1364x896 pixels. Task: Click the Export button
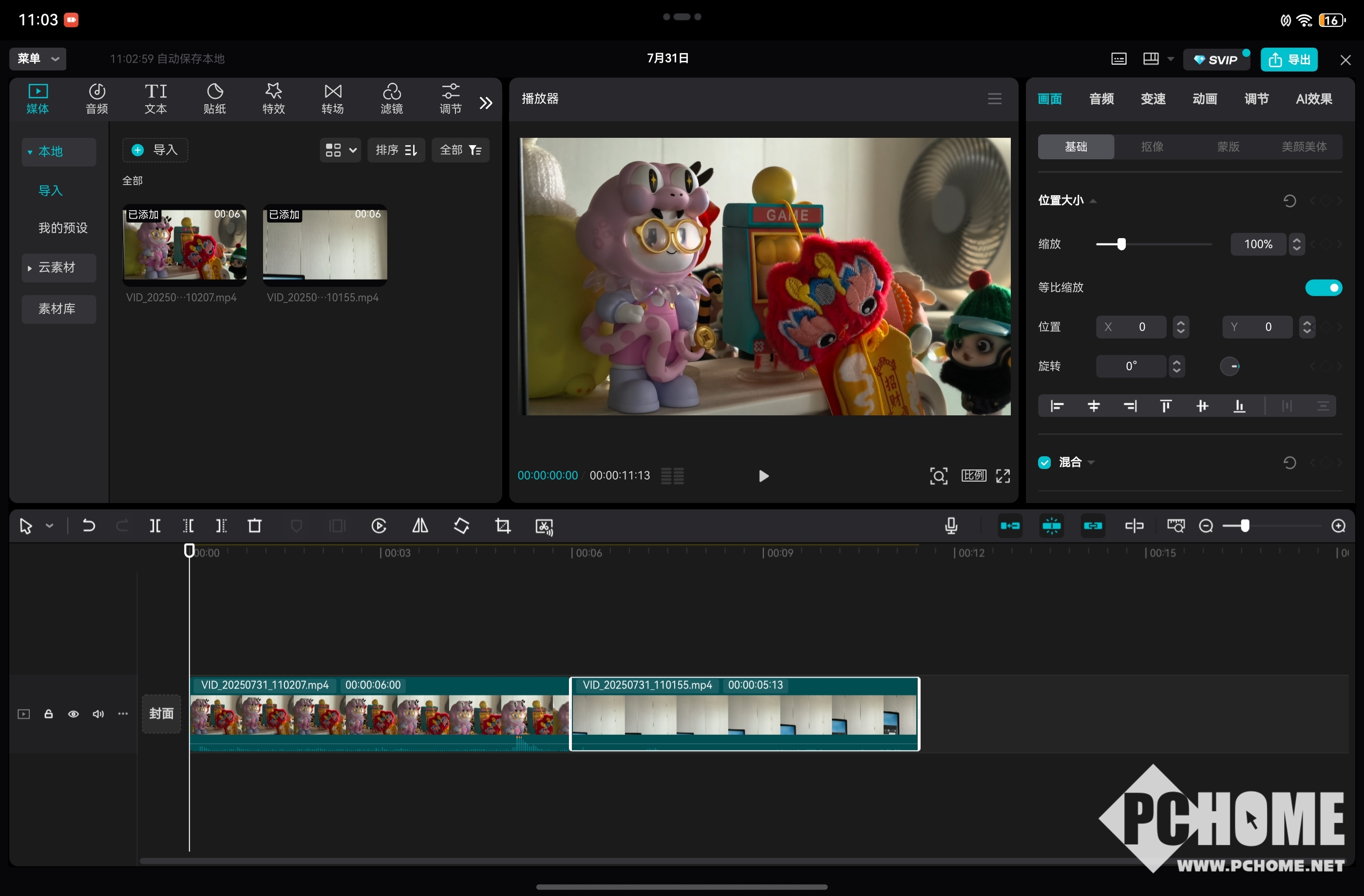point(1289,59)
